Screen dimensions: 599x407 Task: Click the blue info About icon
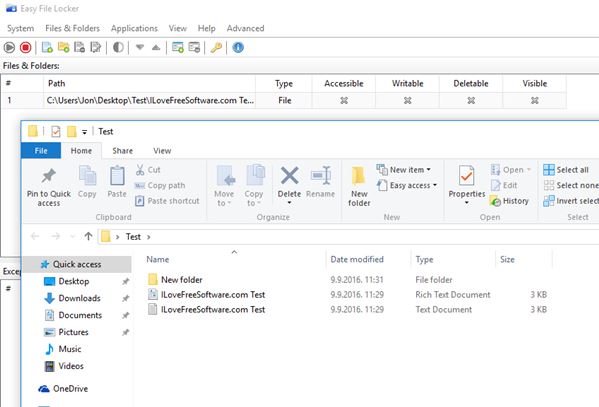click(238, 48)
